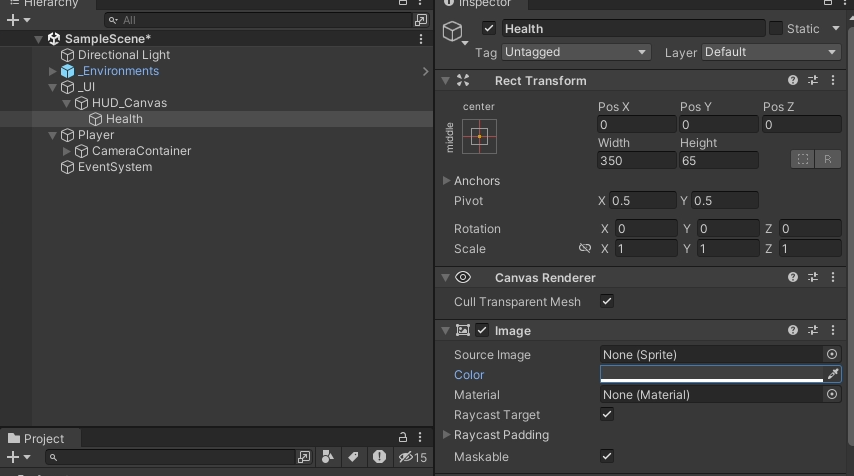The height and width of the screenshot is (476, 854).
Task: Collapse HUD_Canvas object
Action: point(66,103)
